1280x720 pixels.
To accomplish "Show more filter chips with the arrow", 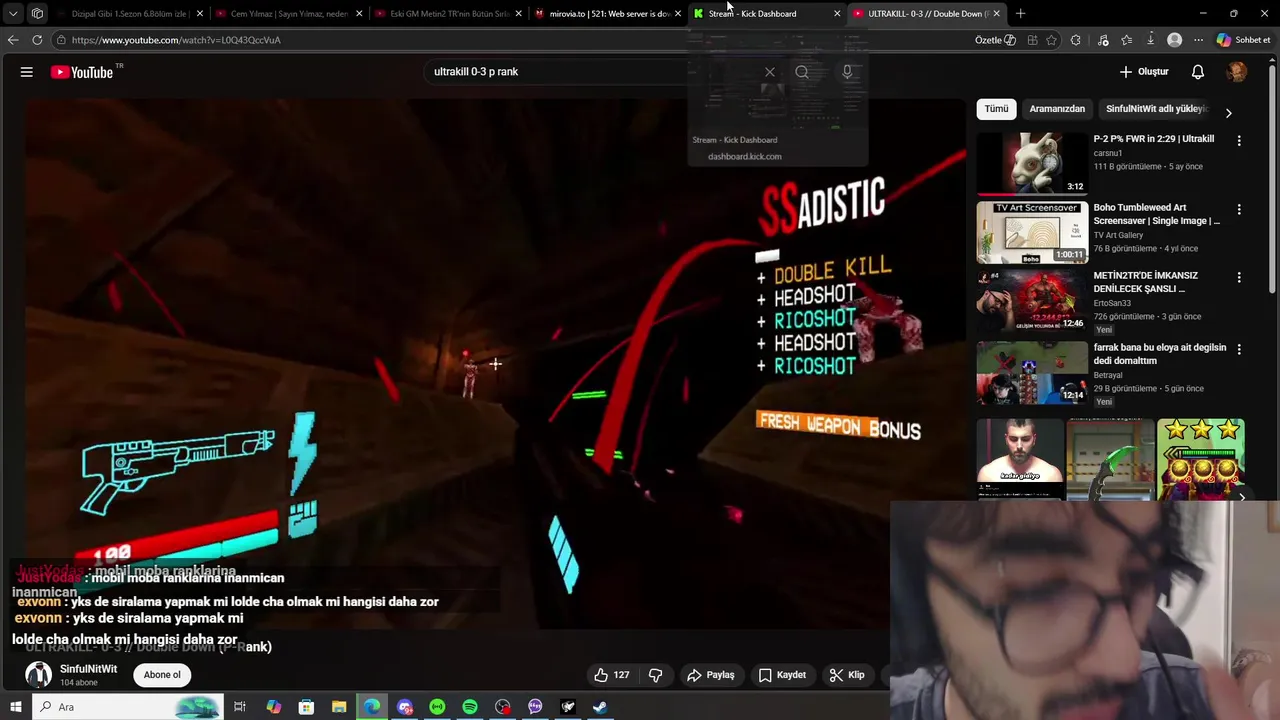I will click(1228, 113).
